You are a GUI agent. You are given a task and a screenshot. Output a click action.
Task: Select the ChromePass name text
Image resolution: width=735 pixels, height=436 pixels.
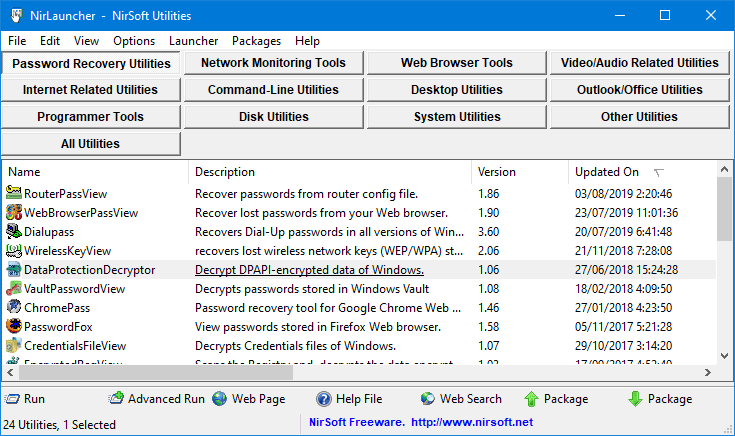57,308
